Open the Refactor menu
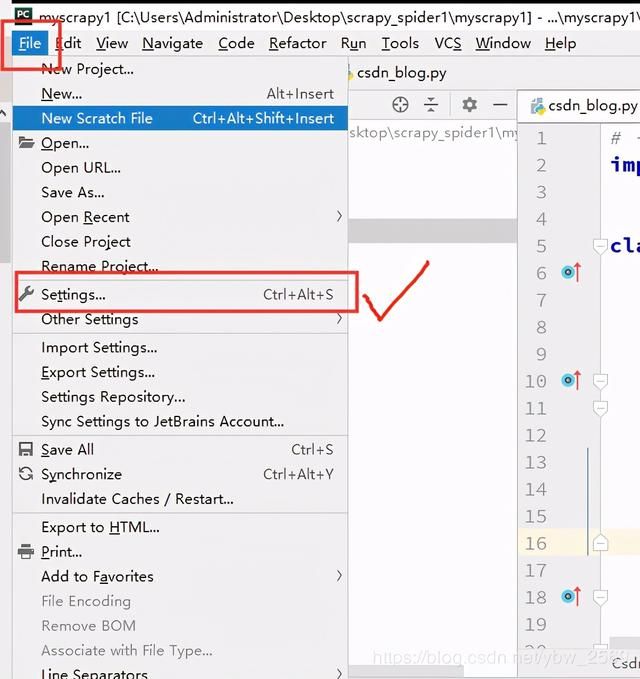 [x=297, y=43]
